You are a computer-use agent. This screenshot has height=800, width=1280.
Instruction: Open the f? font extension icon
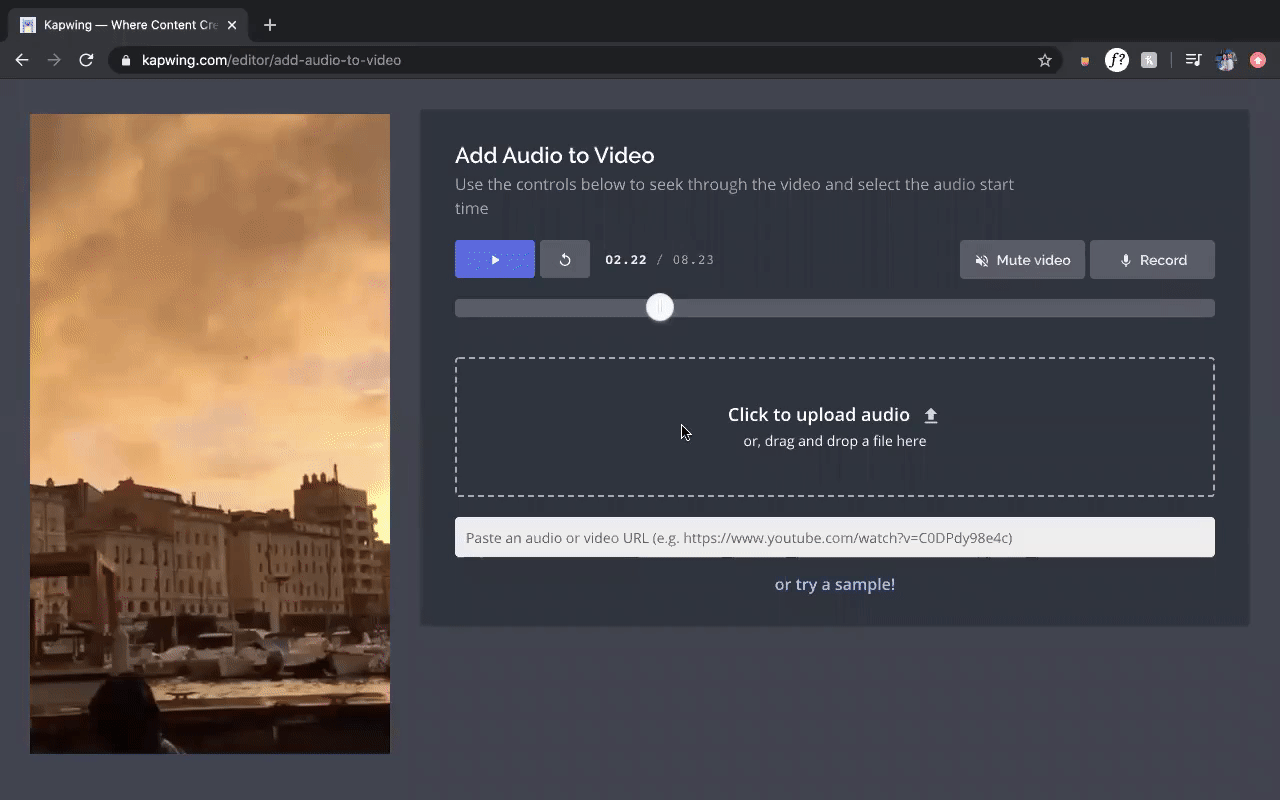tap(1116, 60)
